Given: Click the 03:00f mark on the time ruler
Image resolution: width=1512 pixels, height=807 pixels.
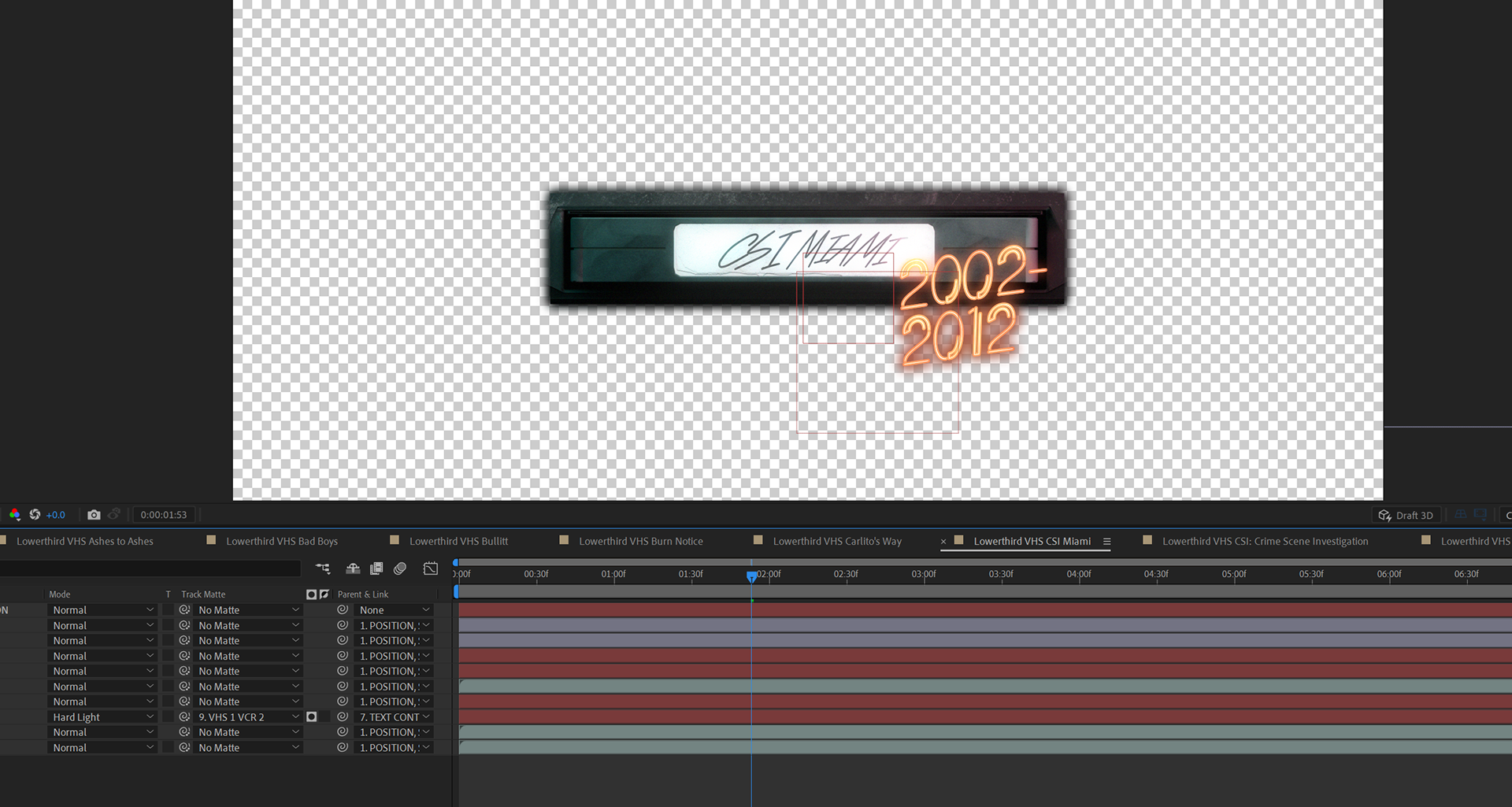Looking at the screenshot, I should tap(924, 574).
